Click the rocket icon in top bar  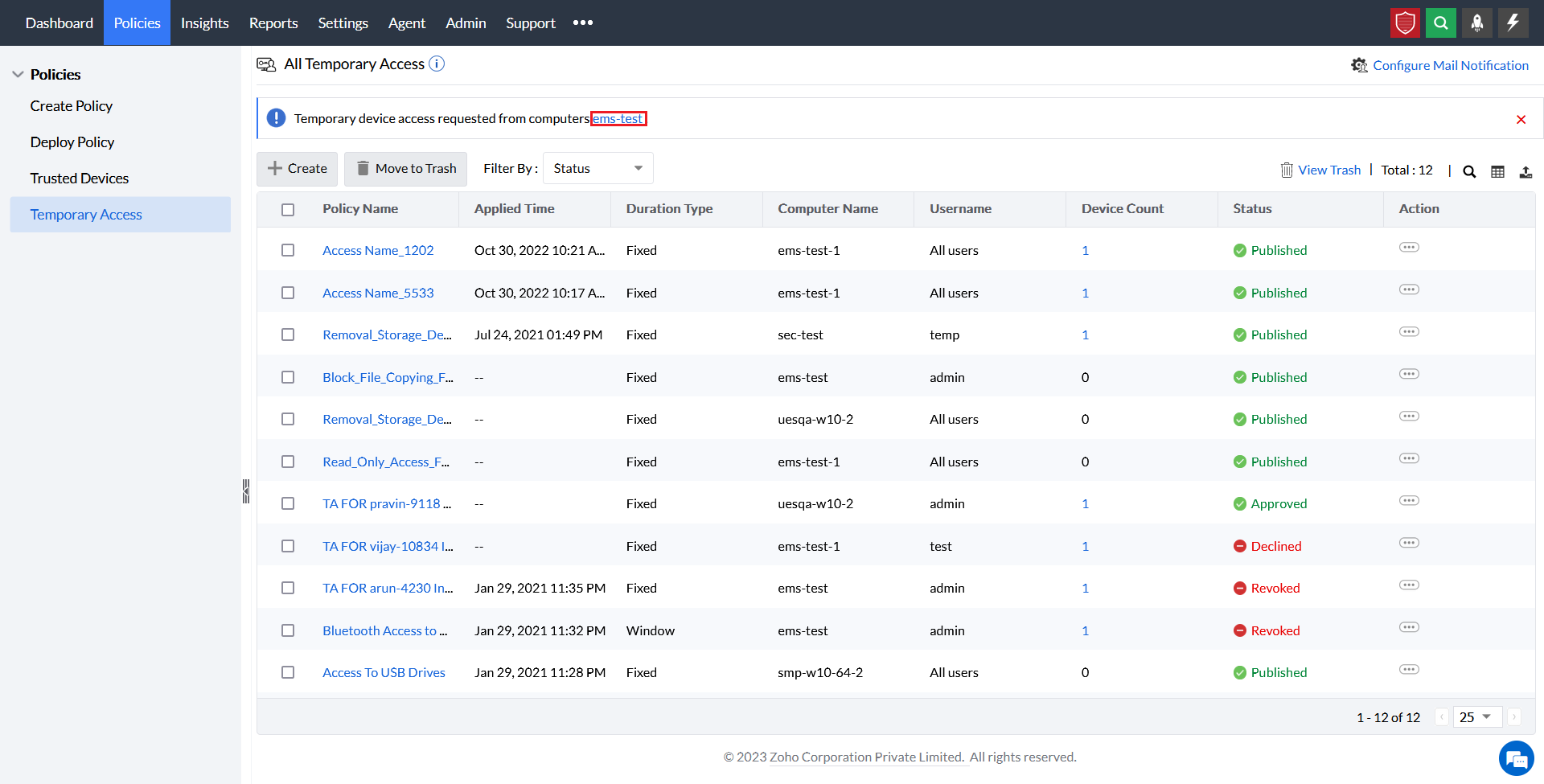click(1477, 23)
